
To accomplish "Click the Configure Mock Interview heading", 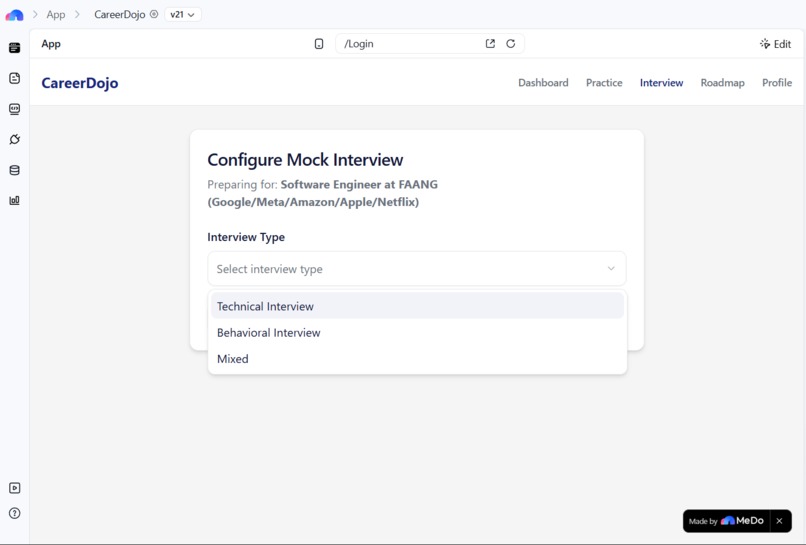I will [x=305, y=160].
